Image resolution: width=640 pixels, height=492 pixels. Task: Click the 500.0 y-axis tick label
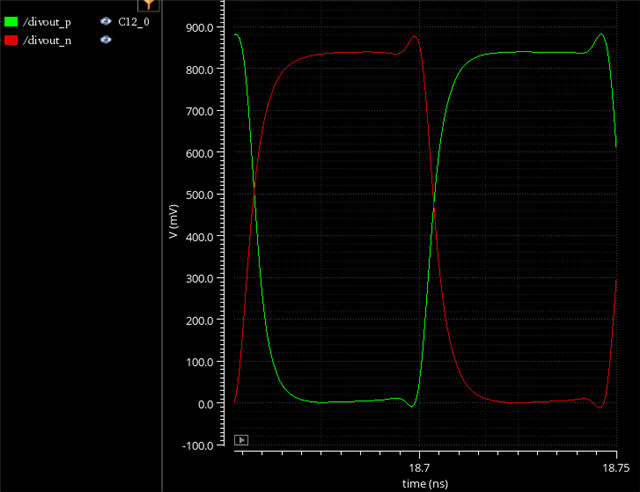pyautogui.click(x=200, y=195)
